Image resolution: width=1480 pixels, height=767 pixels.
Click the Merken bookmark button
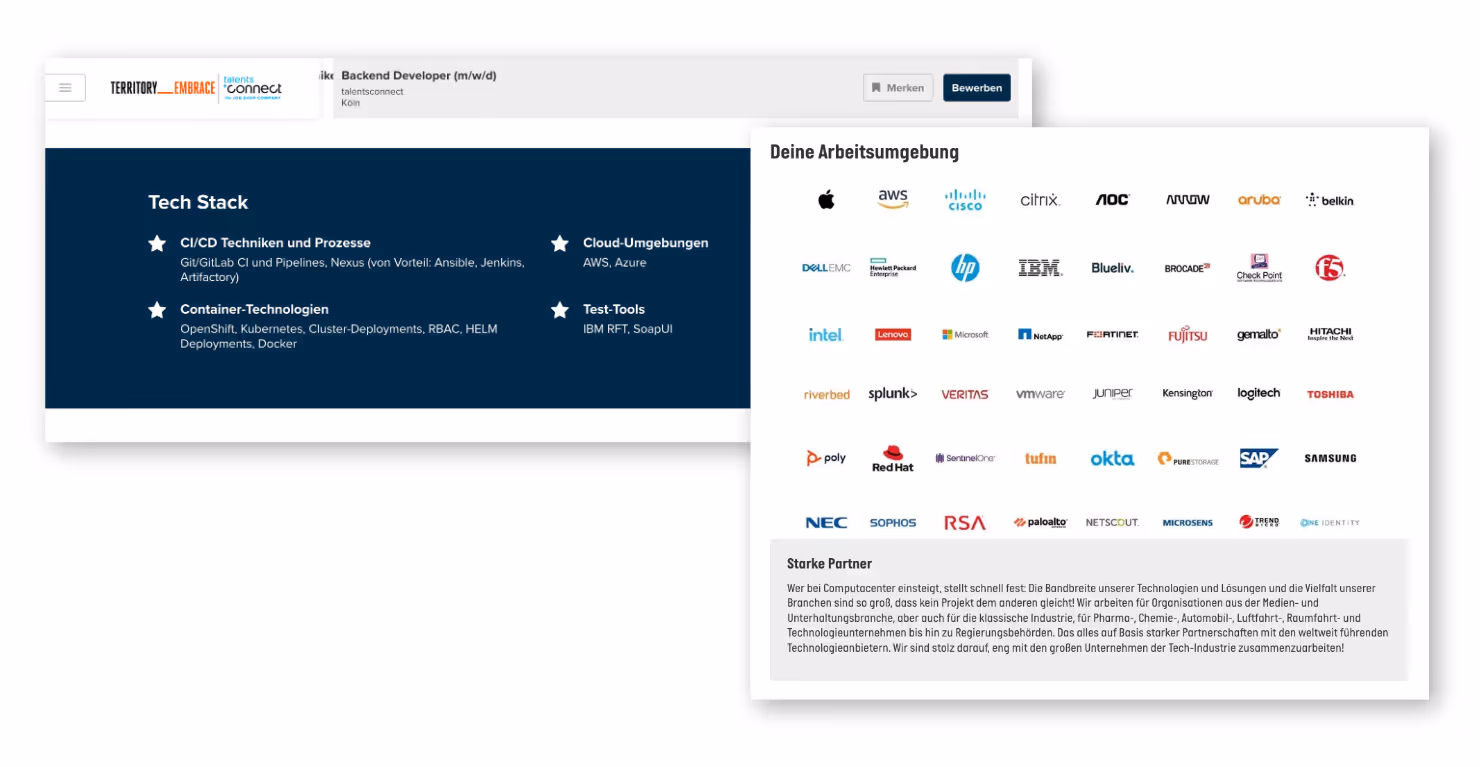click(898, 88)
